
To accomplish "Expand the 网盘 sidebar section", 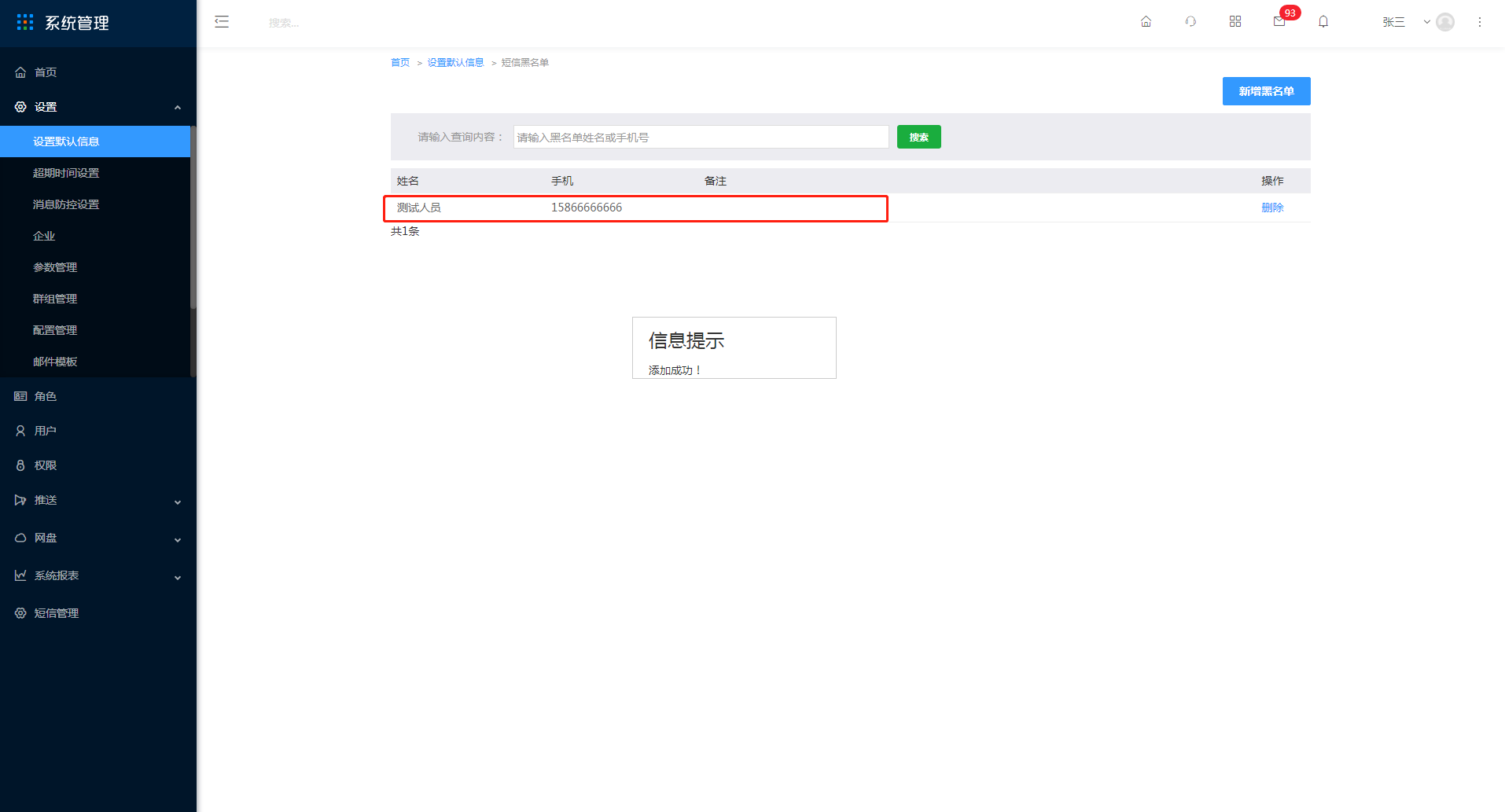I will tap(98, 538).
